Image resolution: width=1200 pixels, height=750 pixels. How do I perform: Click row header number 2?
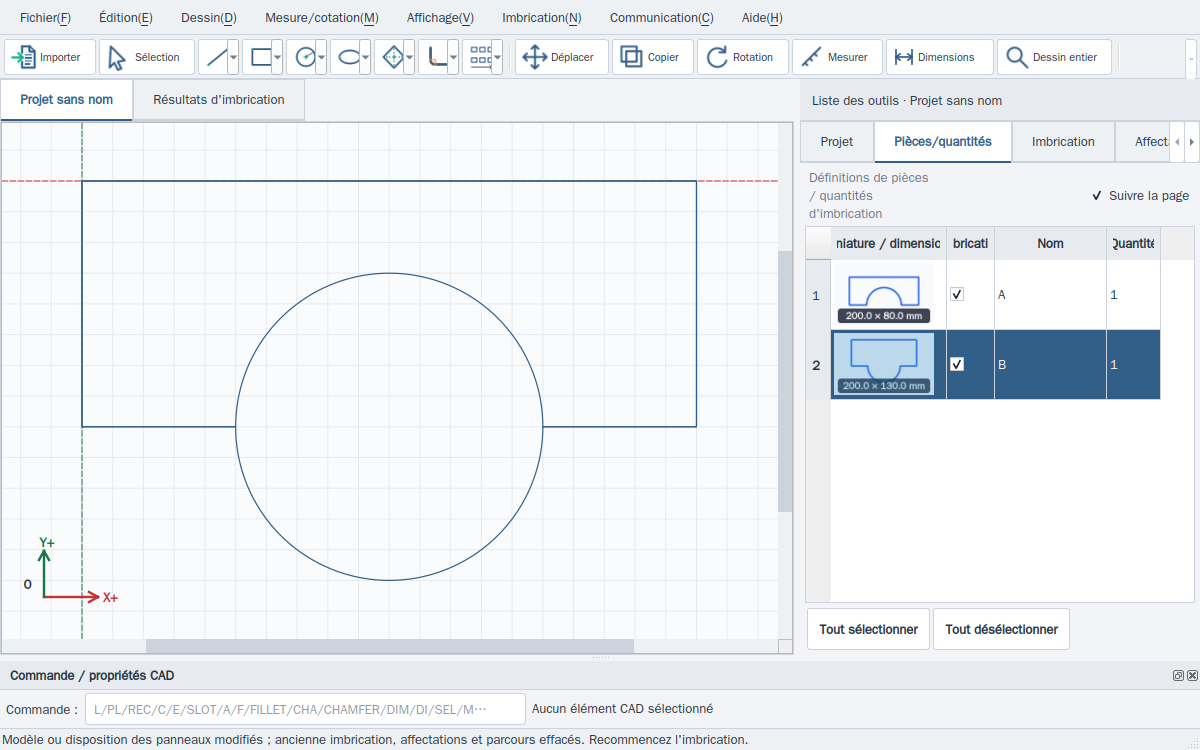click(x=818, y=365)
